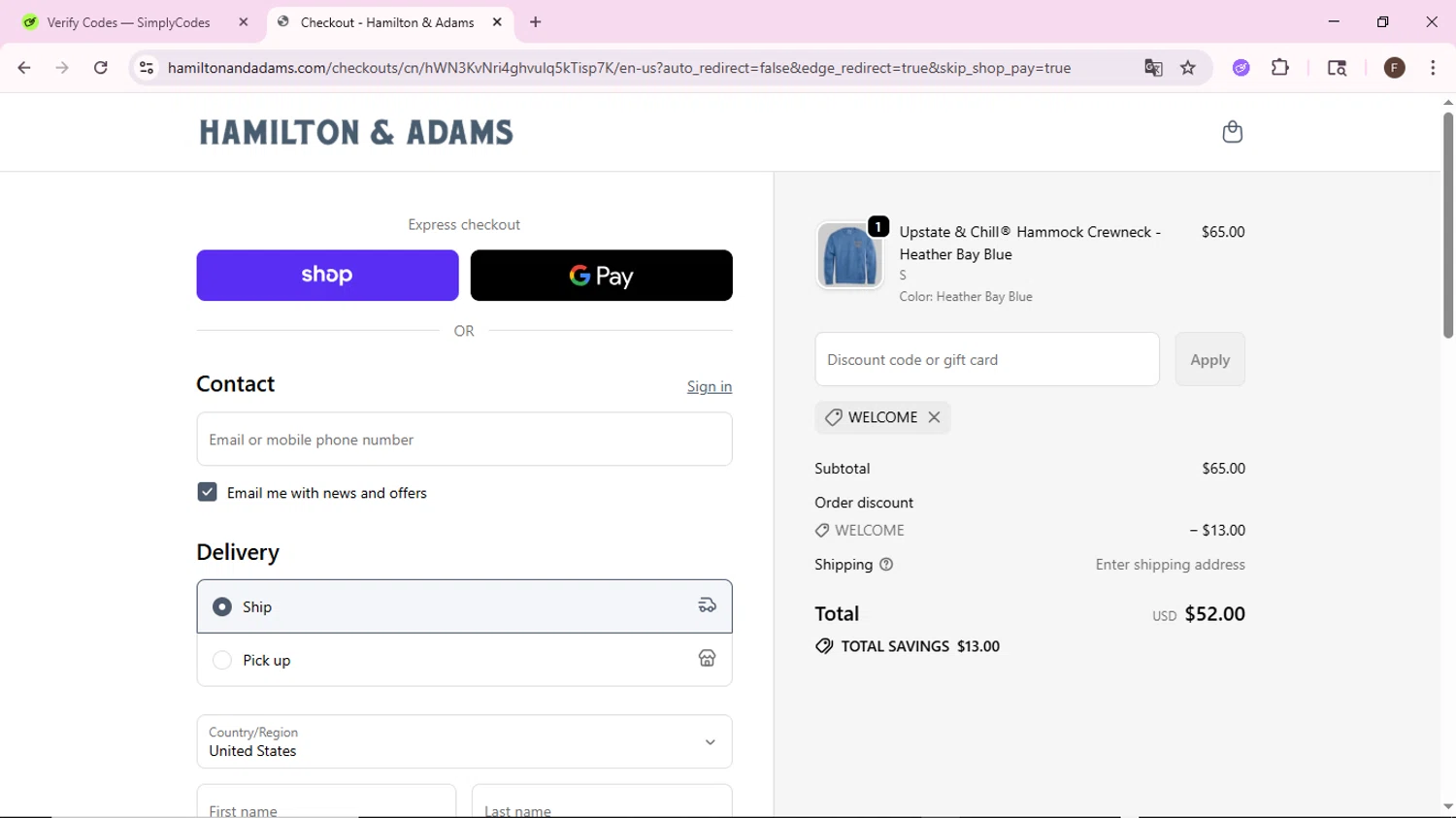Click the Discount code or gift card field

tap(987, 359)
